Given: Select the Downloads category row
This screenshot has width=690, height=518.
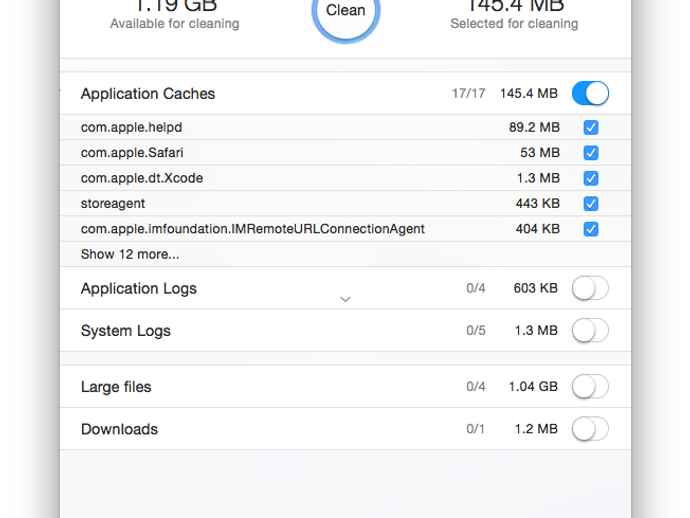Looking at the screenshot, I should coord(120,429).
